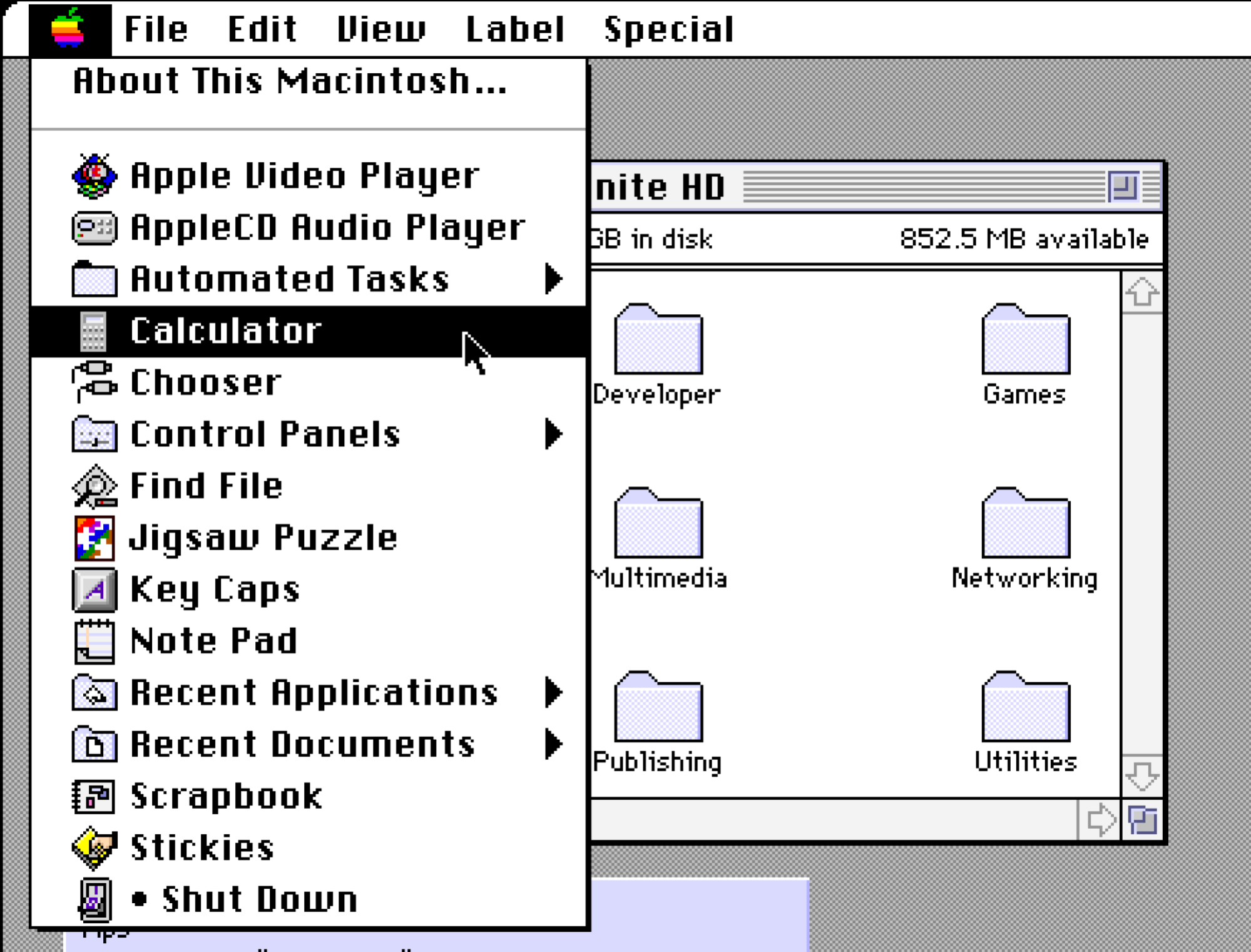Click the Utilities folder name label

pyautogui.click(x=1026, y=762)
